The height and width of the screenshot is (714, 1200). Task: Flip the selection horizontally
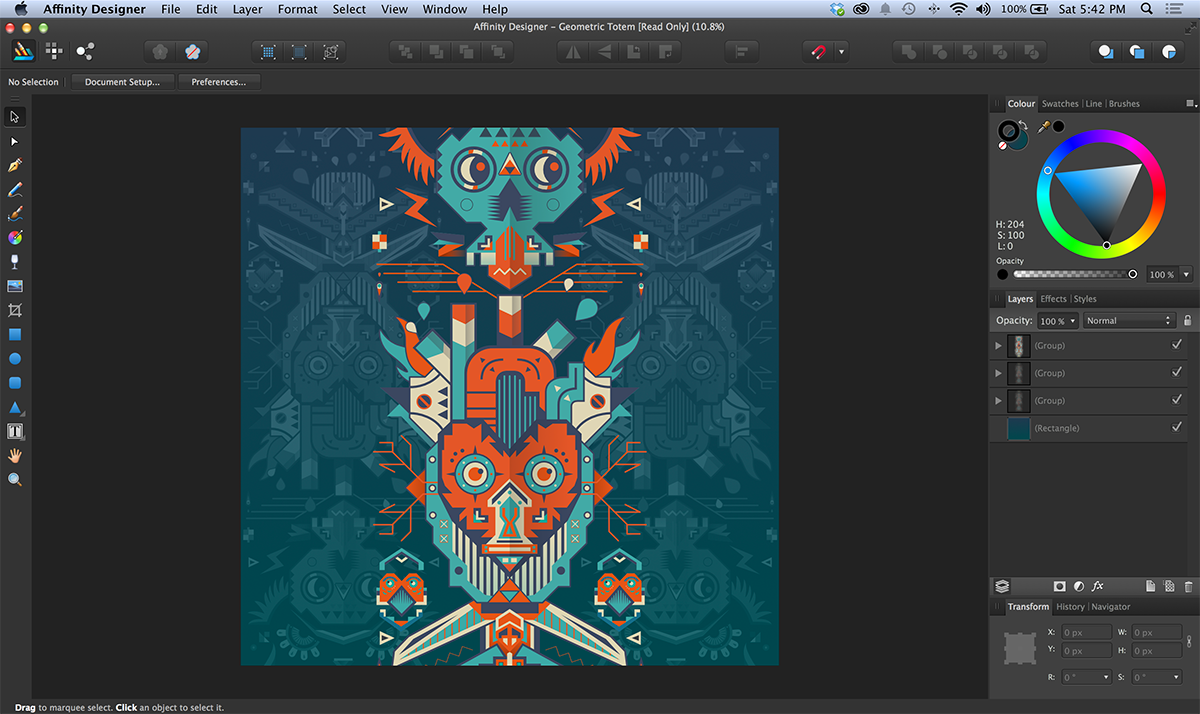click(572, 50)
